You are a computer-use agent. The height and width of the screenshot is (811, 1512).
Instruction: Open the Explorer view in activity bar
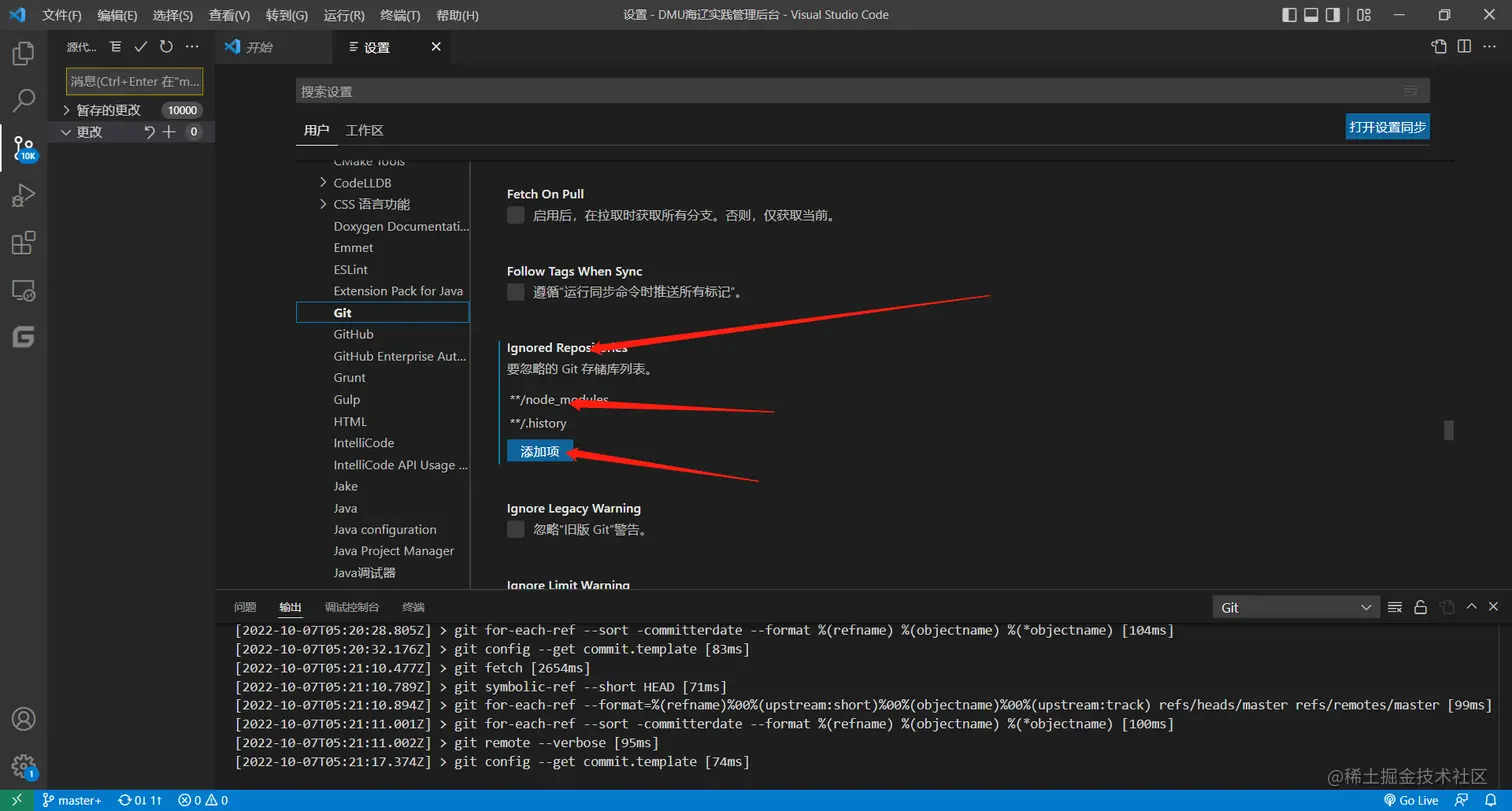23,53
